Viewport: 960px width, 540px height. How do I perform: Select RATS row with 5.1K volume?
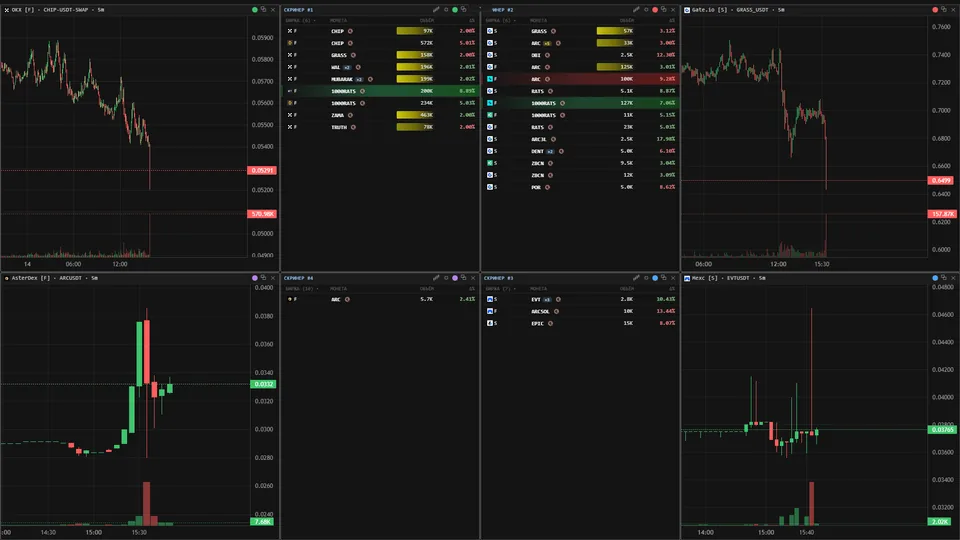tap(580, 91)
